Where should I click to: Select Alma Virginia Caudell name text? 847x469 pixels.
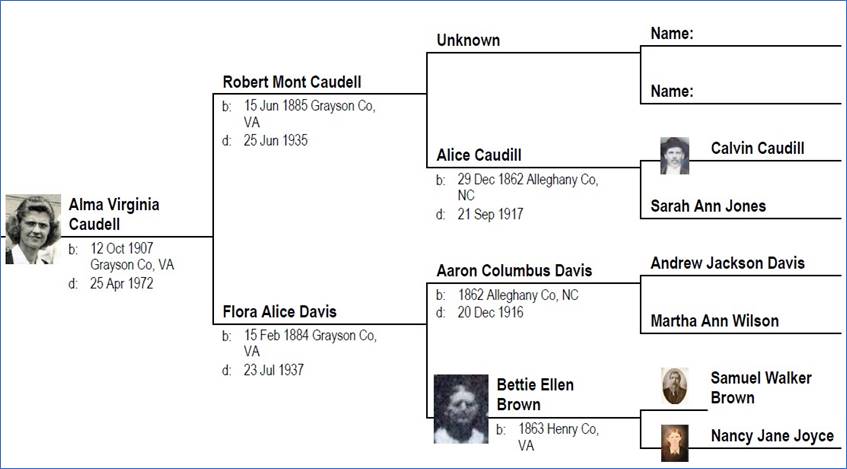point(114,215)
